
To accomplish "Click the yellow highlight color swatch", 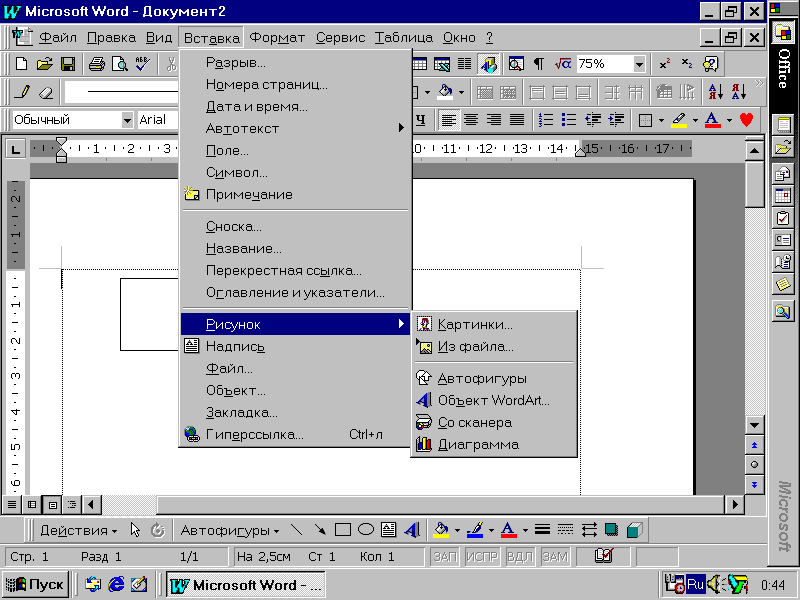I will coord(679,120).
